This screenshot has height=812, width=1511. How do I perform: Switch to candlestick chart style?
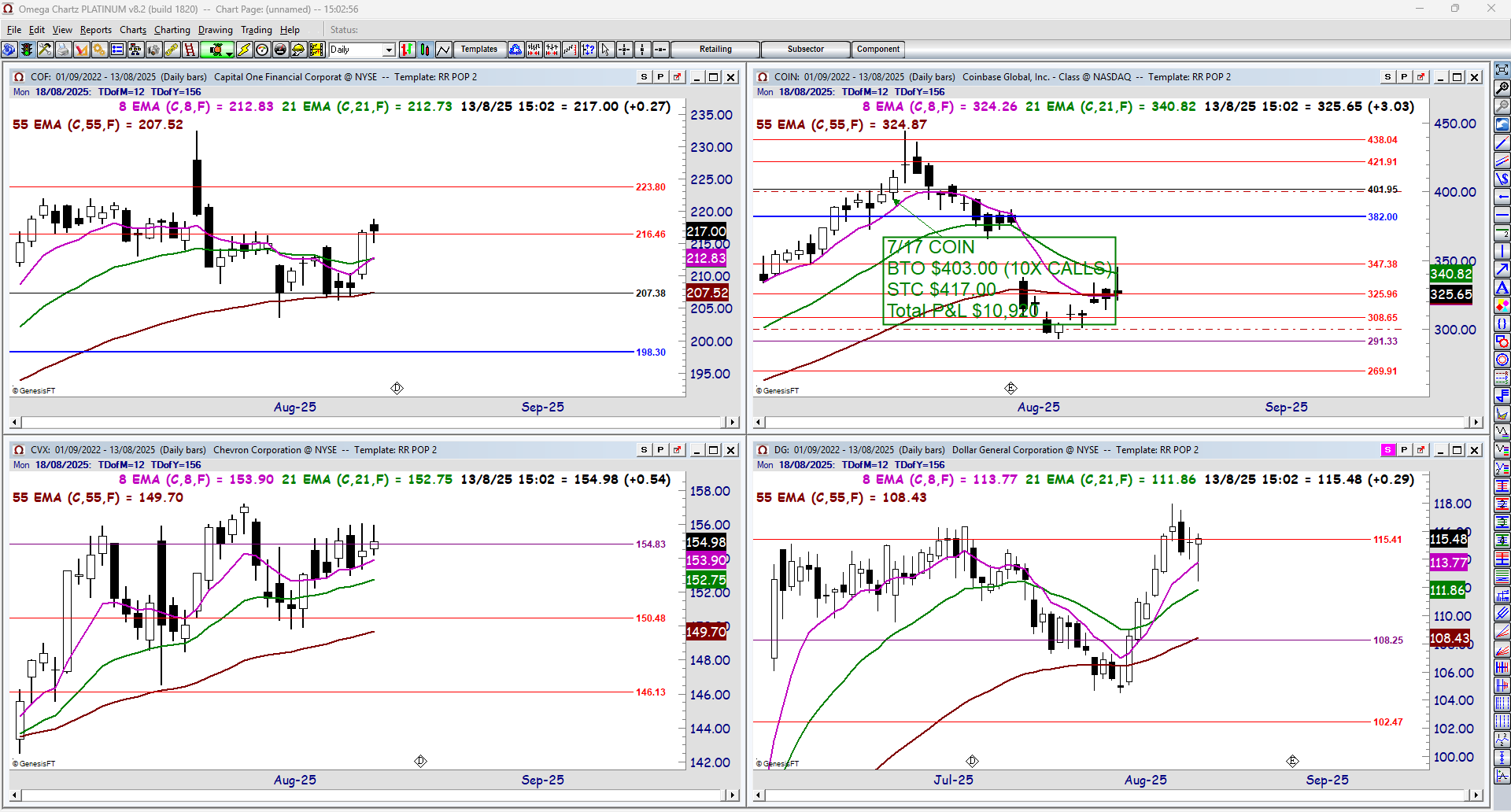coord(425,50)
